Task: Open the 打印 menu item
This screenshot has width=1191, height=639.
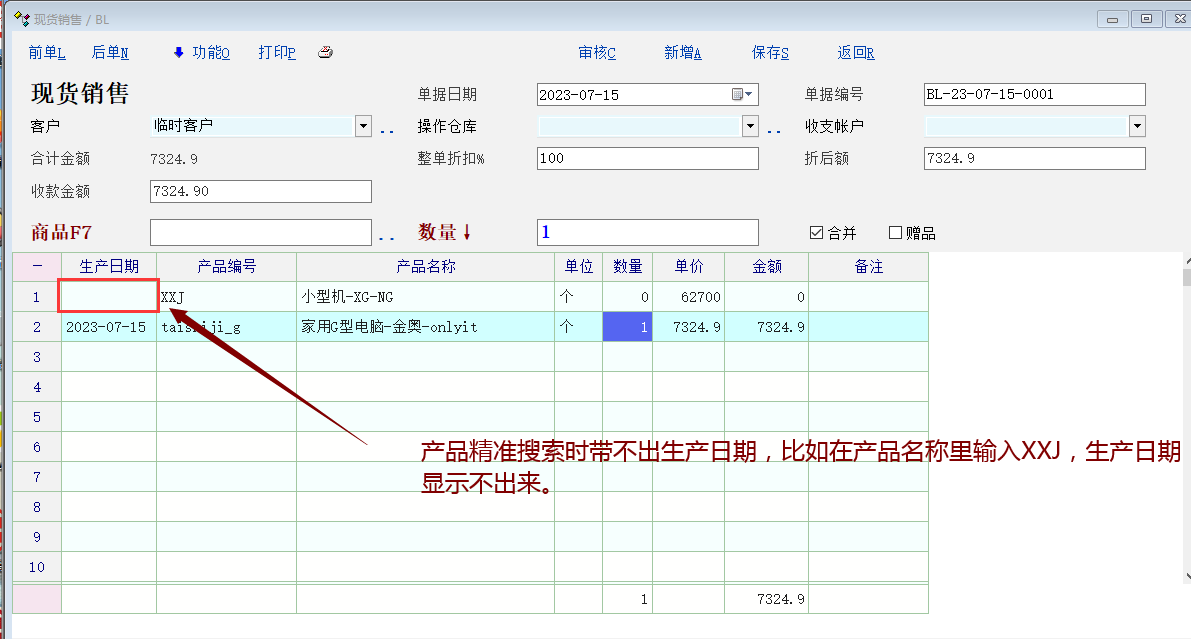Action: coord(277,53)
